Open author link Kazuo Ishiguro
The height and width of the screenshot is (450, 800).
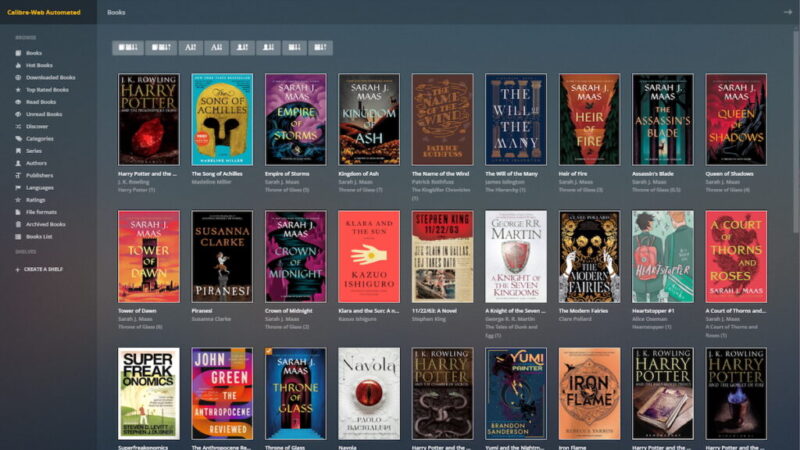coord(357,319)
